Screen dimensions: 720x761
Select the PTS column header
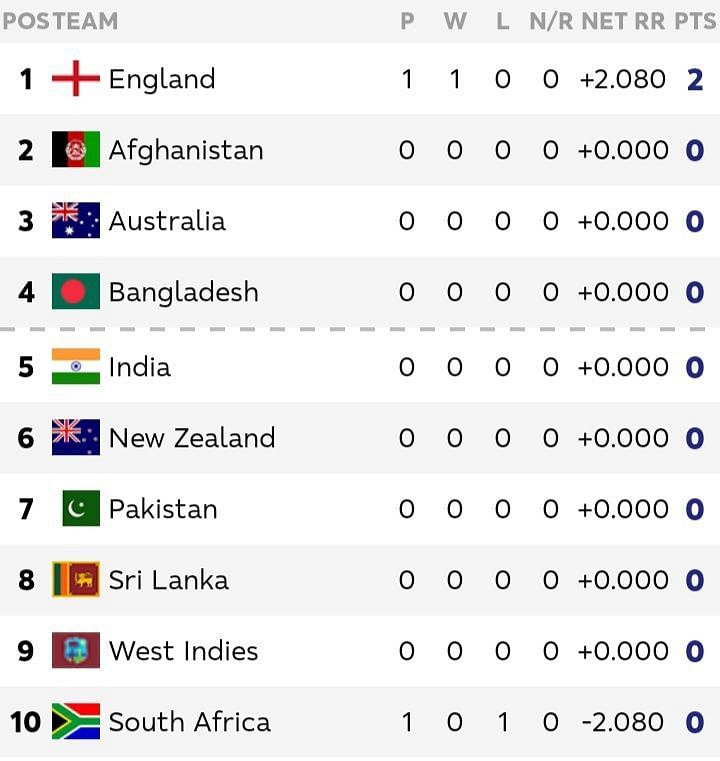[695, 21]
